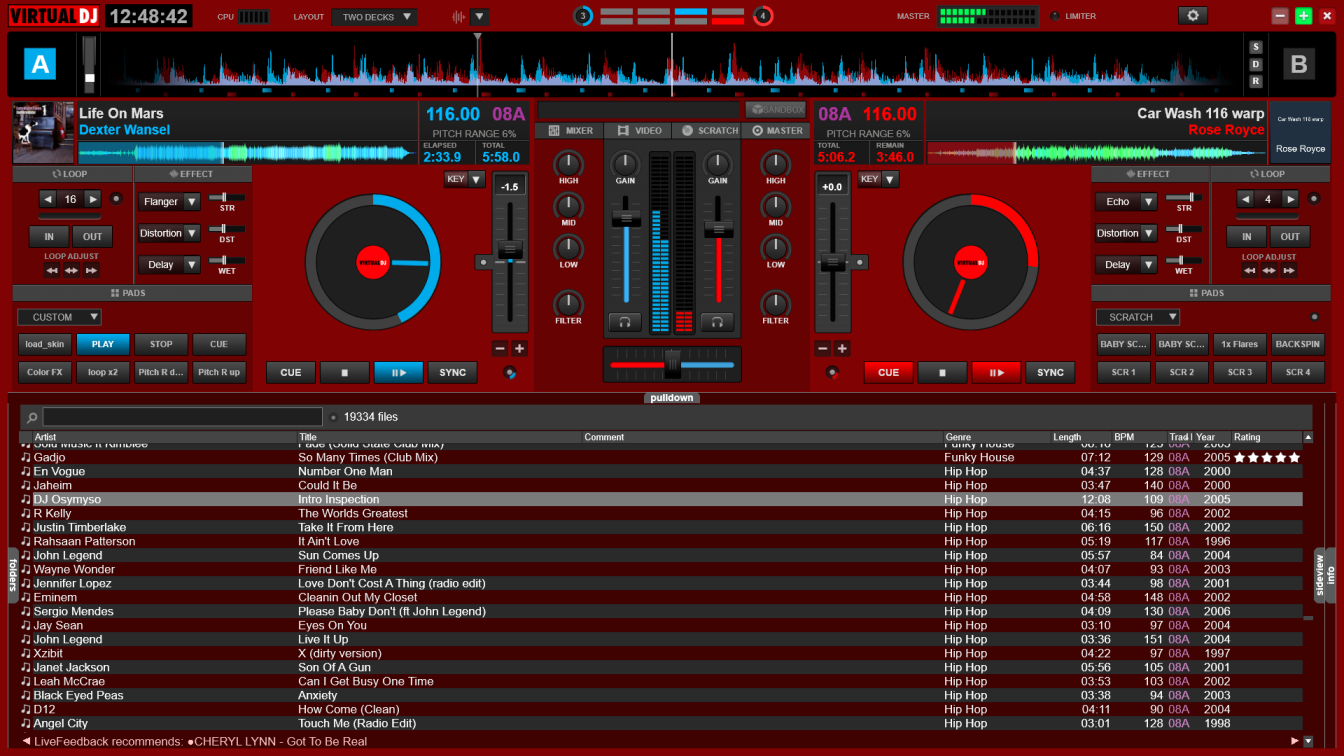
Task: Open the folders side tab
Action: point(13,575)
